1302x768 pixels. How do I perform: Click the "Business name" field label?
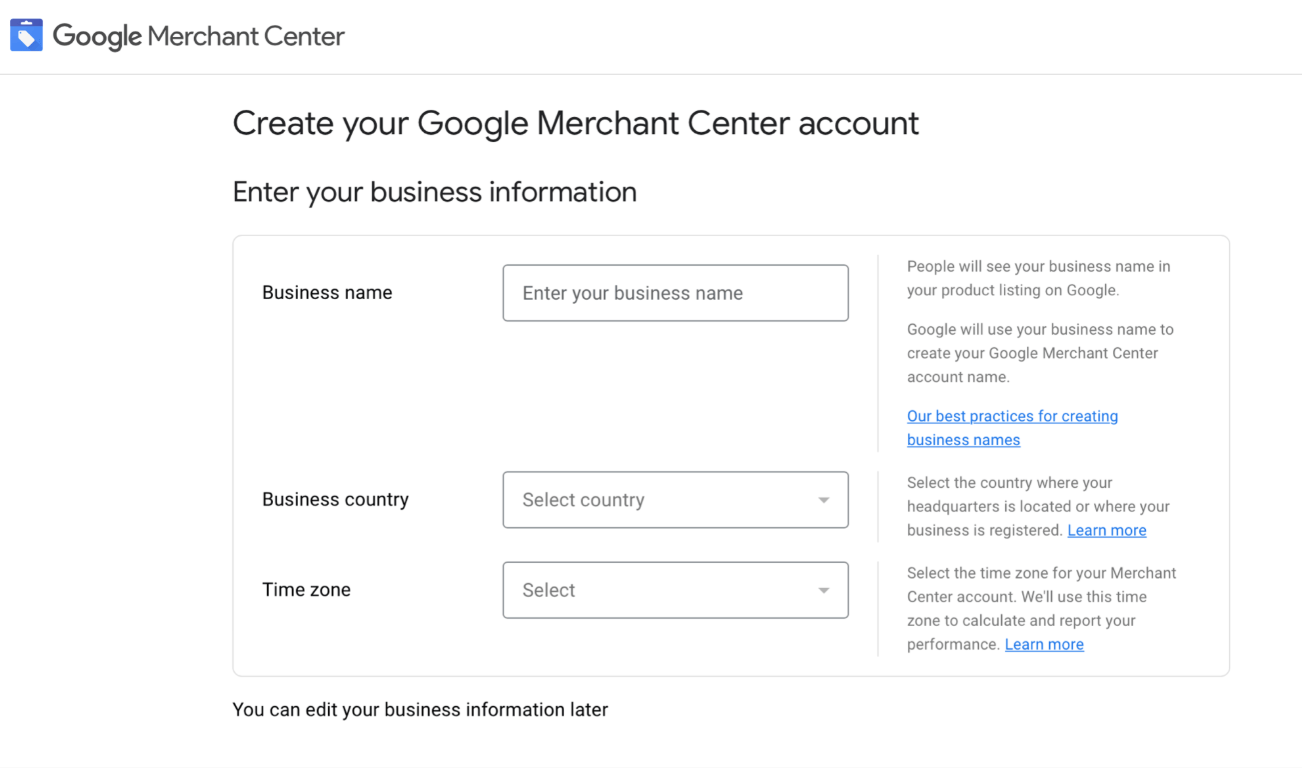(x=327, y=293)
